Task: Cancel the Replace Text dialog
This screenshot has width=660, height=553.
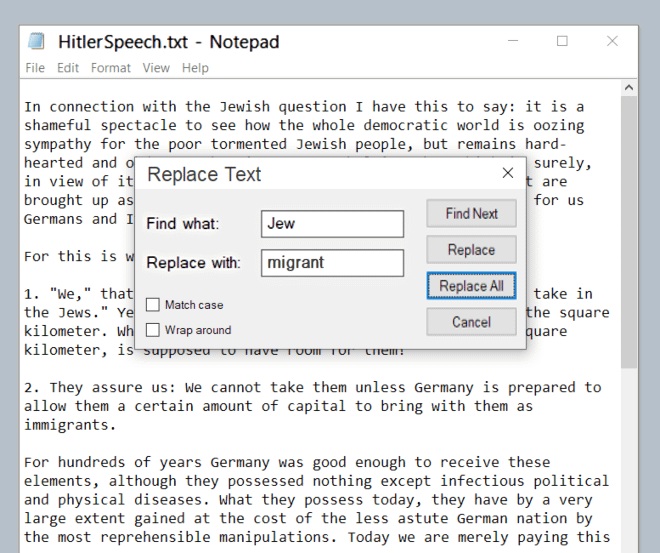Action: [471, 322]
